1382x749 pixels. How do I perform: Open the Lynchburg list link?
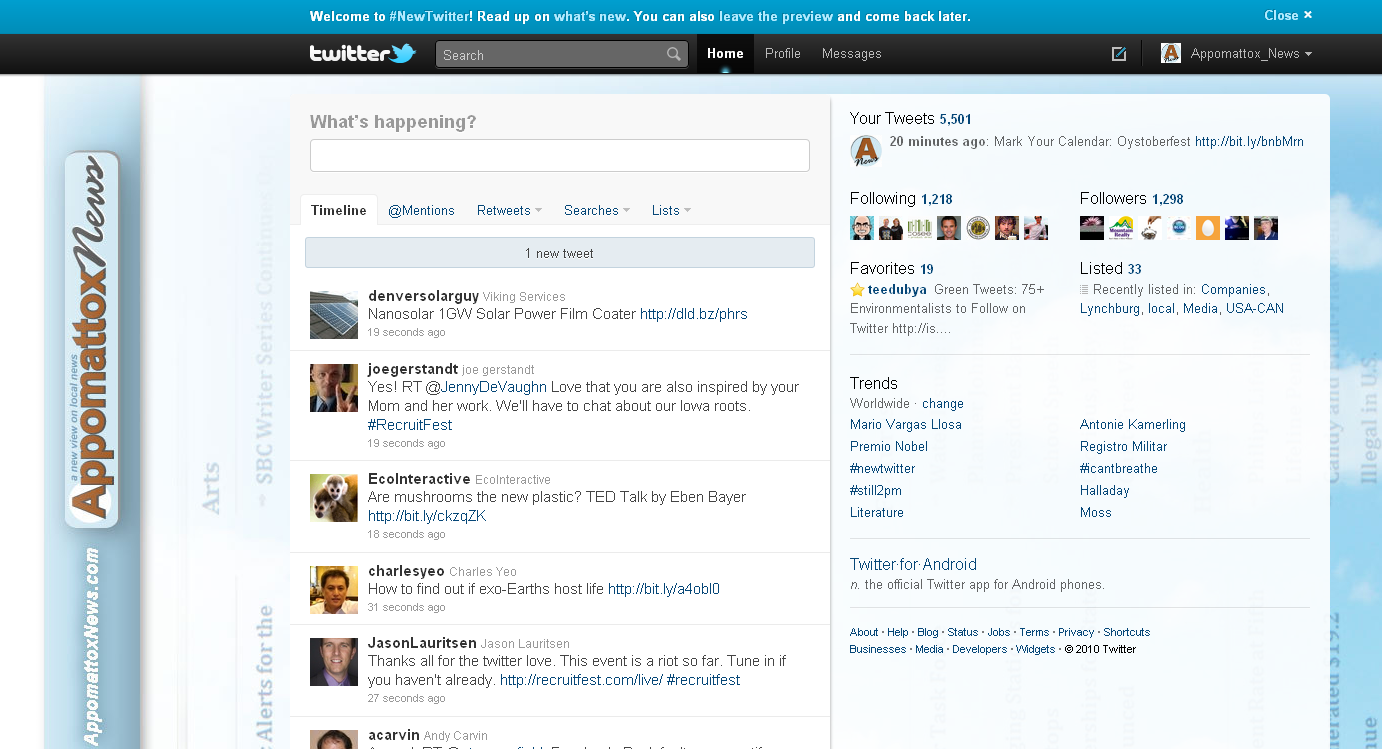coord(1110,309)
